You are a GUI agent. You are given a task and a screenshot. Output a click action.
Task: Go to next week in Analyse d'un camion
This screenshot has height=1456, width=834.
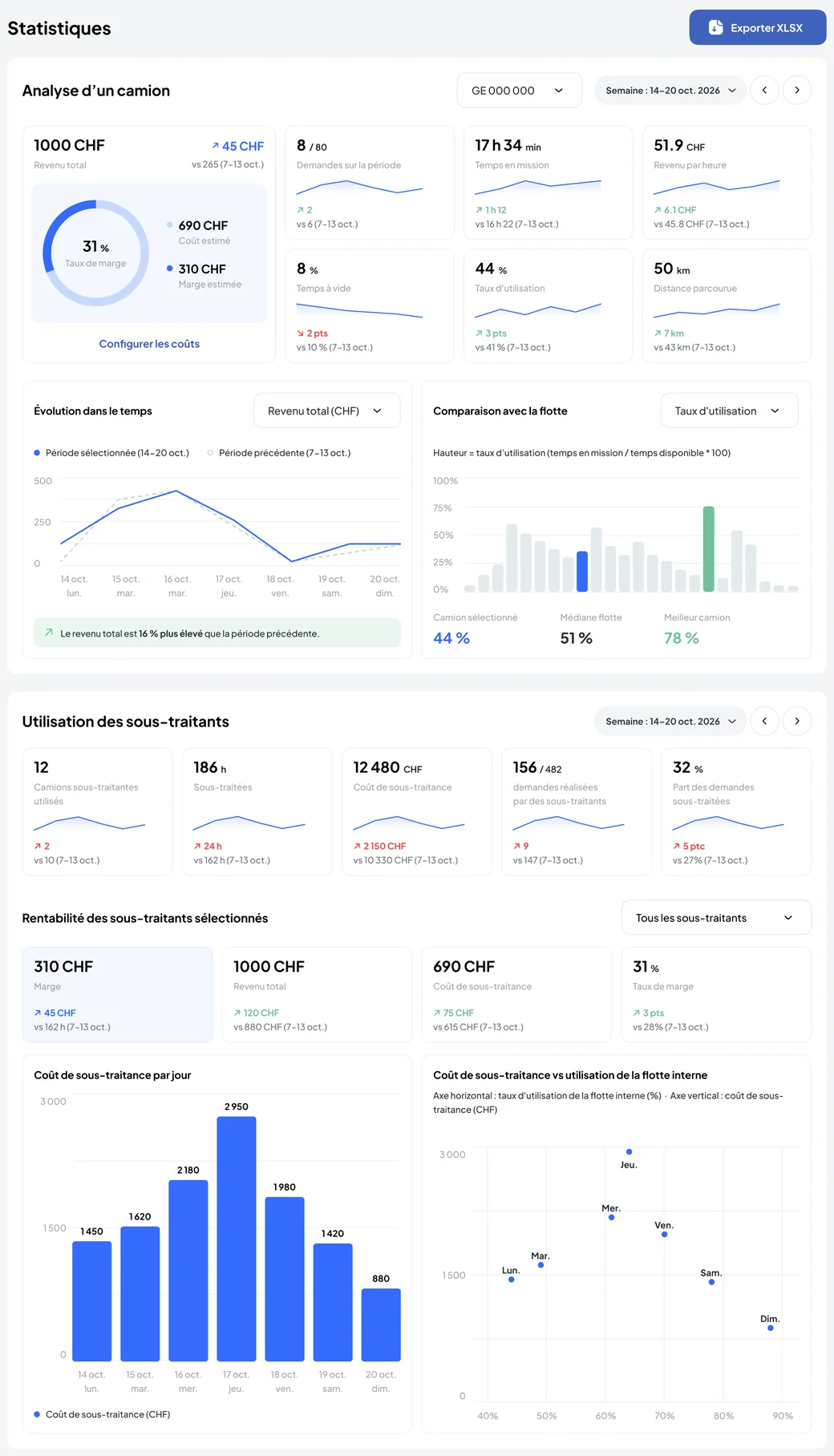797,91
